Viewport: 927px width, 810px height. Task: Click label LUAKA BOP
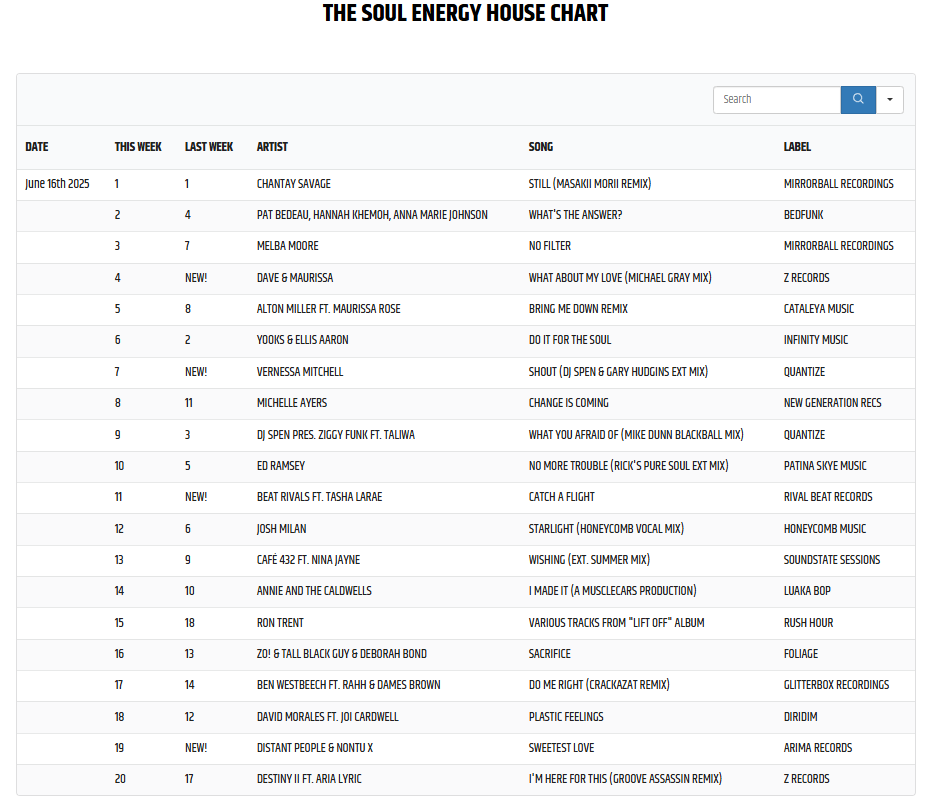(807, 591)
